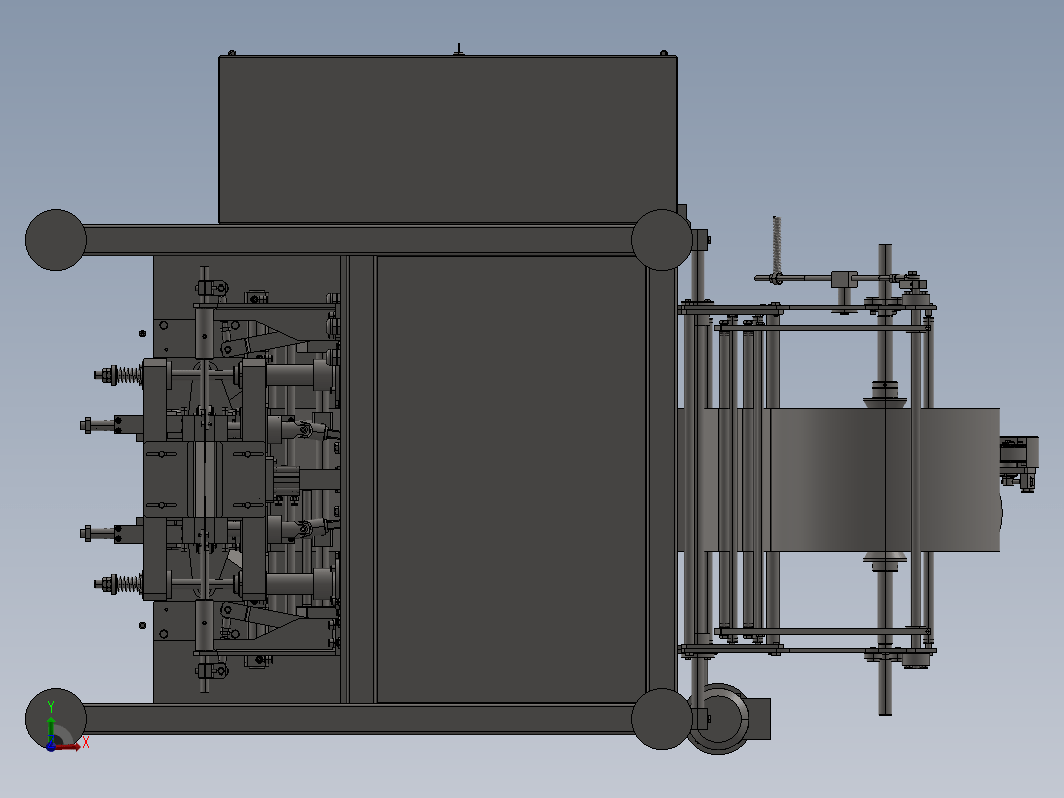Click the small bolt atop the cabinet center
Screen dimensions: 1064x798
tap(459, 50)
